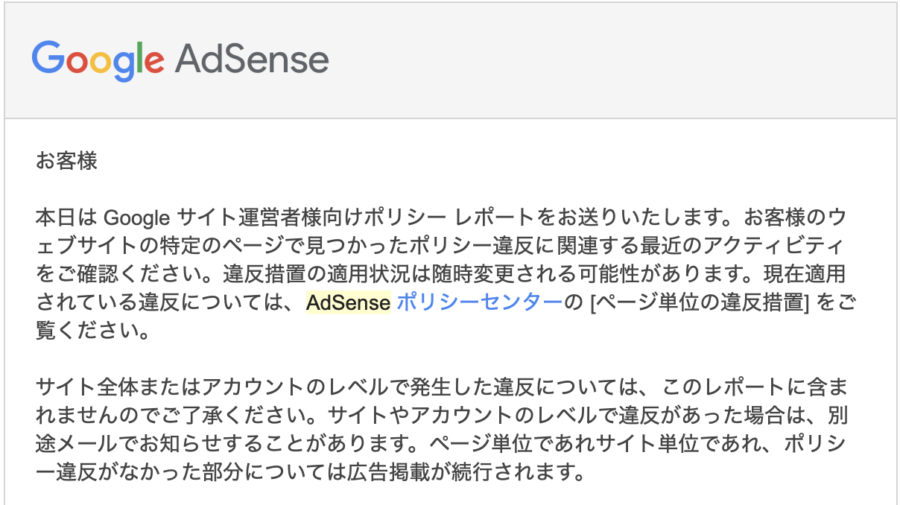Click the [ページ単位の違反措置] bracketed text
Image resolution: width=900 pixels, height=505 pixels.
(x=700, y=302)
